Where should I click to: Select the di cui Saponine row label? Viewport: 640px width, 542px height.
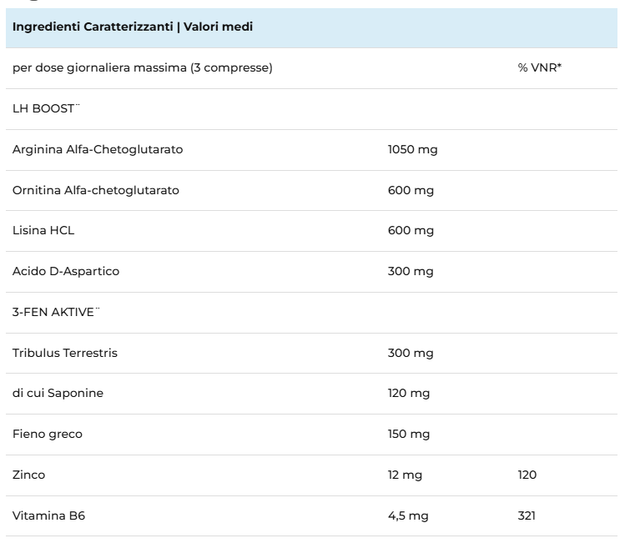point(57,393)
